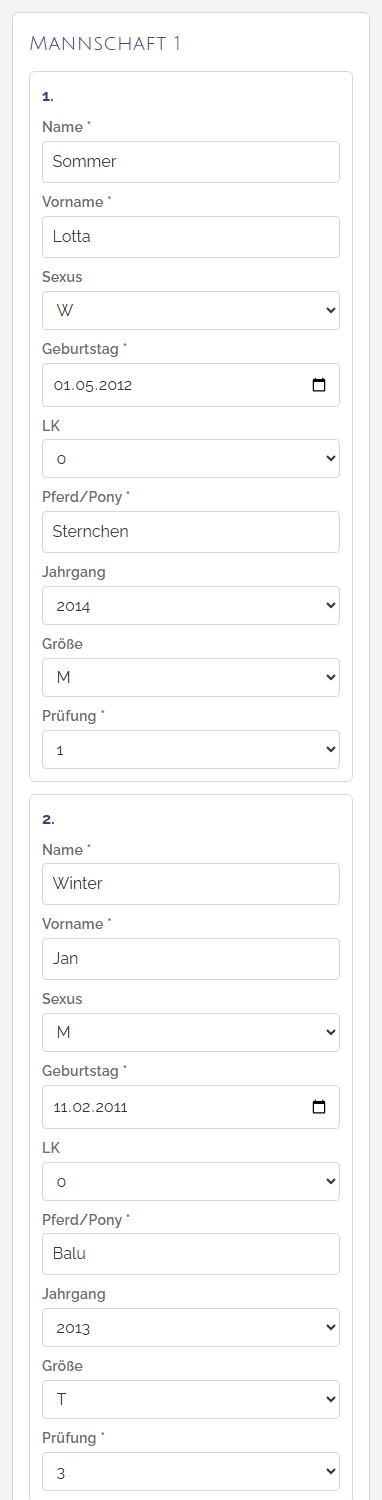The height and width of the screenshot is (1500, 382).
Task: Expand Sexus dropdown showing W
Action: click(x=191, y=310)
